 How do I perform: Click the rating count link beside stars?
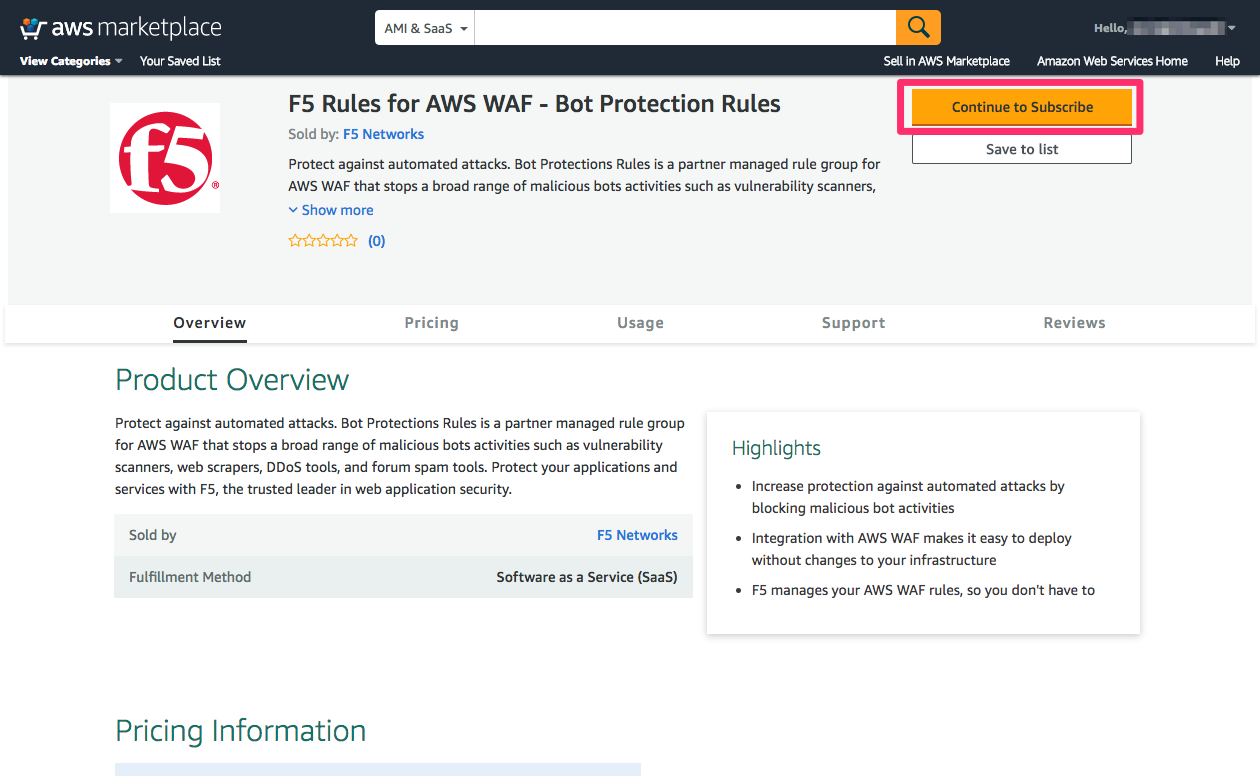click(376, 240)
